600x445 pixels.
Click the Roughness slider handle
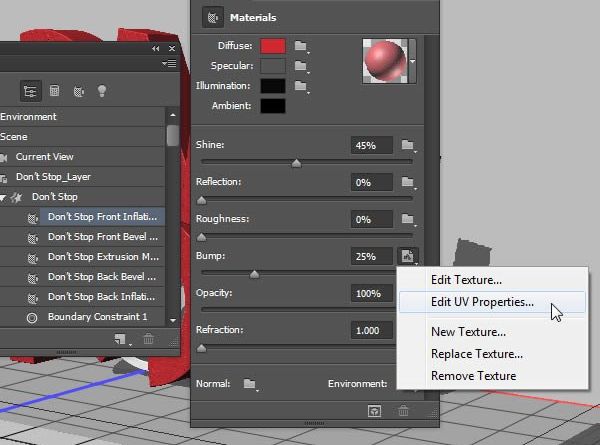coord(201,237)
